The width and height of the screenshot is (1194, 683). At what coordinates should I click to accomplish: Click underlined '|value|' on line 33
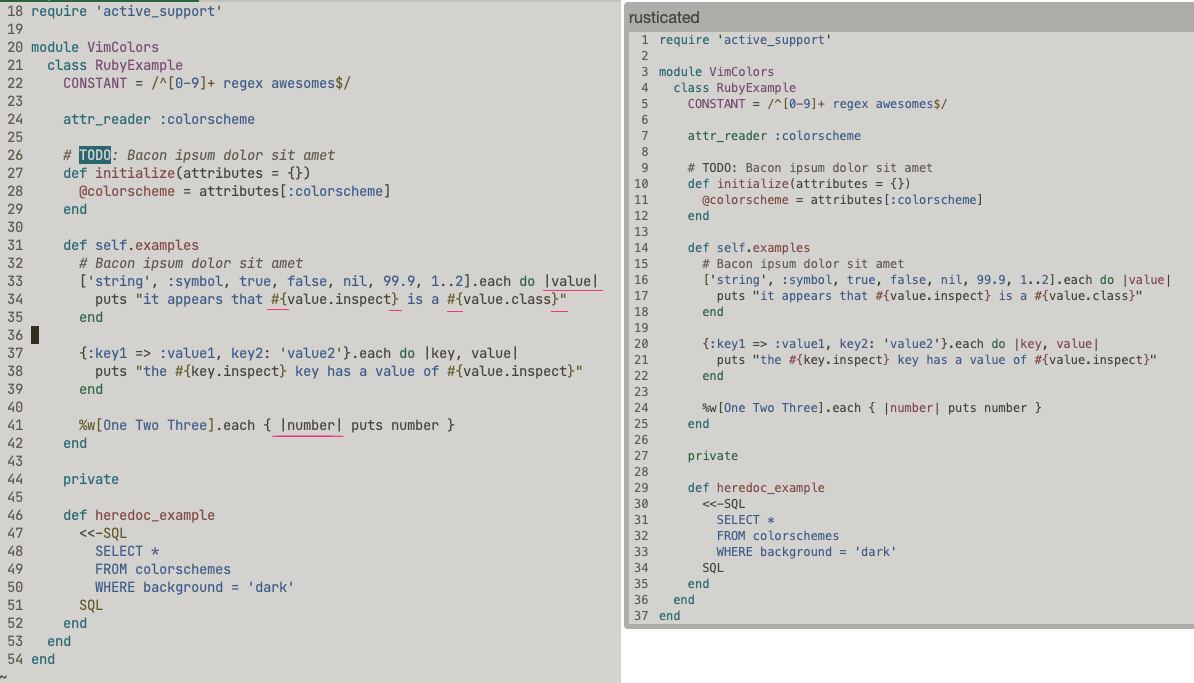[571, 282]
